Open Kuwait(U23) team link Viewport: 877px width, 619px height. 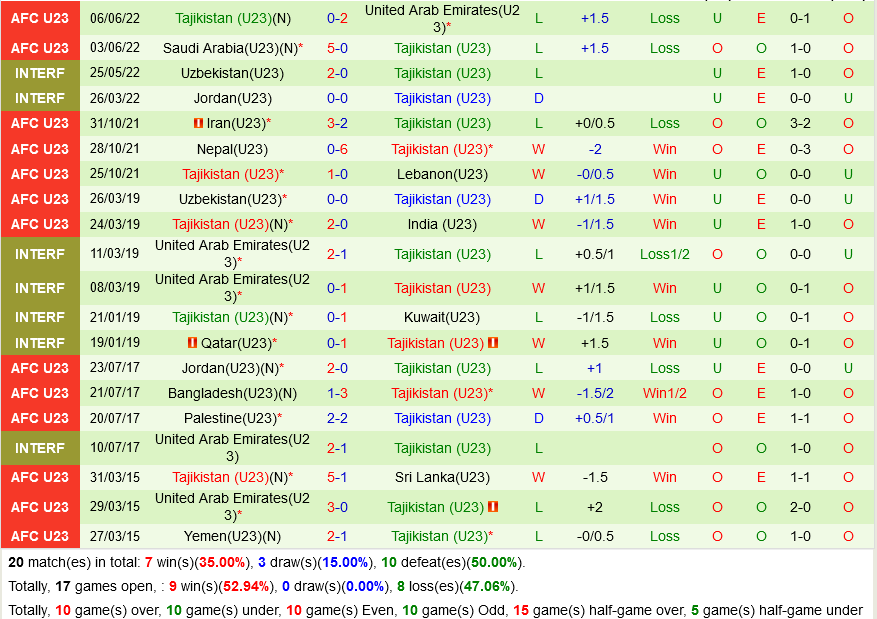click(442, 318)
